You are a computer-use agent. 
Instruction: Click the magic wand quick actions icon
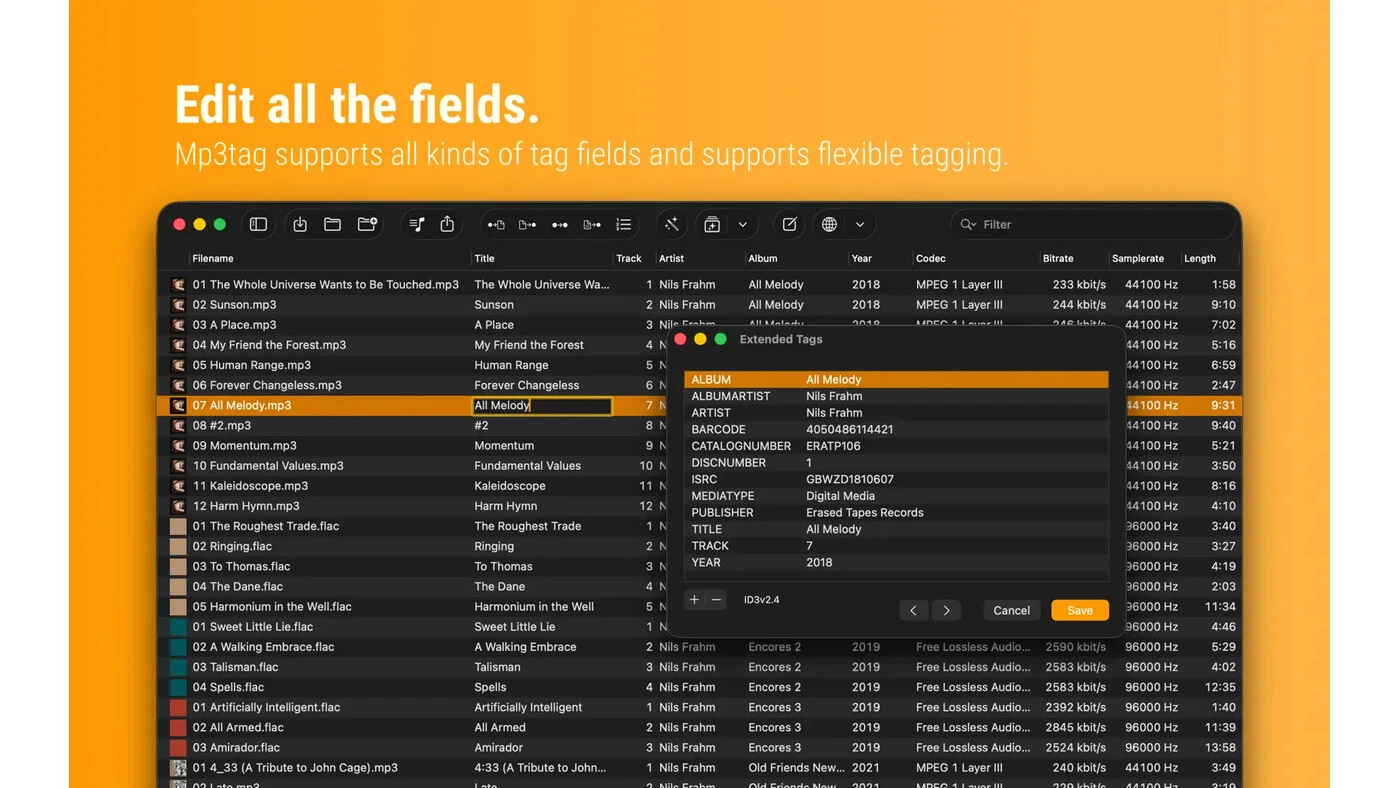pyautogui.click(x=672, y=224)
